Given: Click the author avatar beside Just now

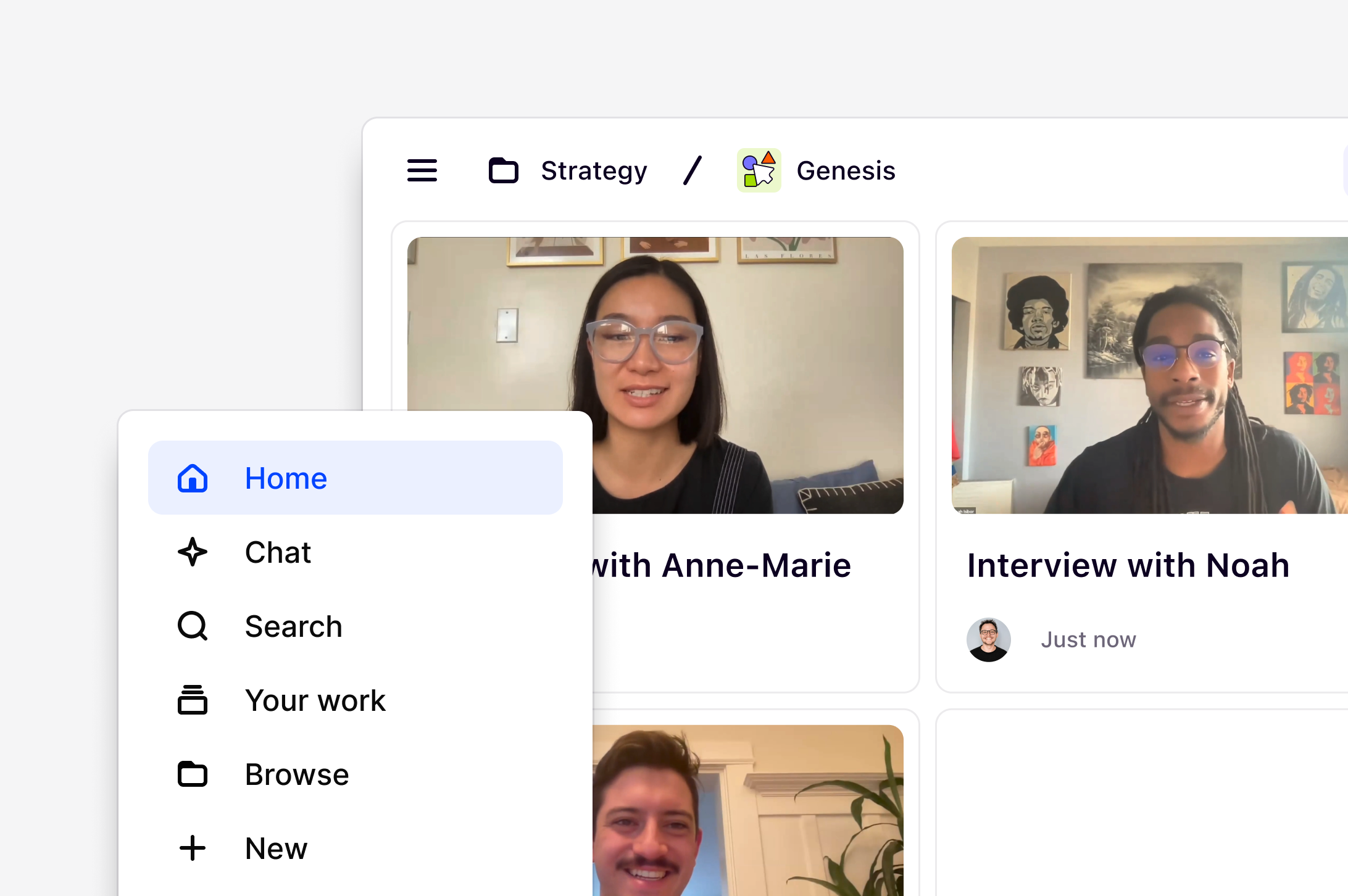Looking at the screenshot, I should click(x=988, y=640).
